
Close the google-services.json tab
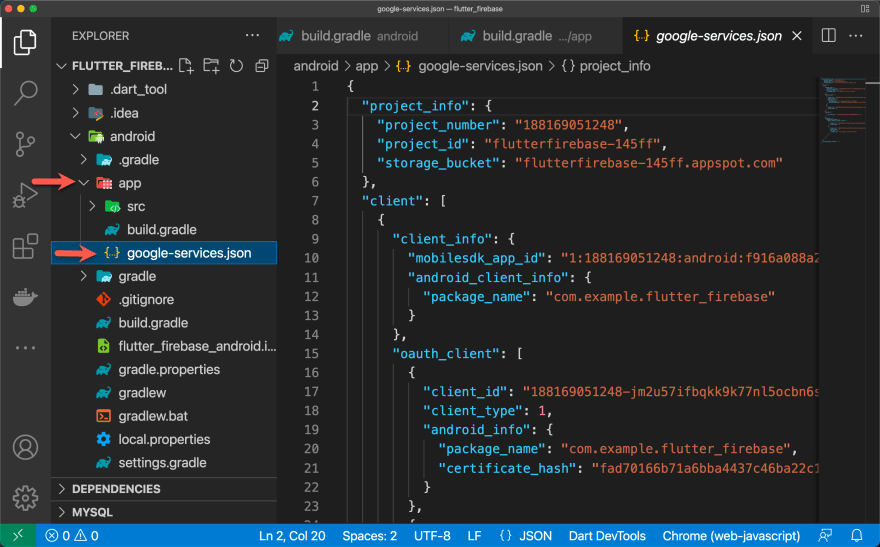coord(796,36)
